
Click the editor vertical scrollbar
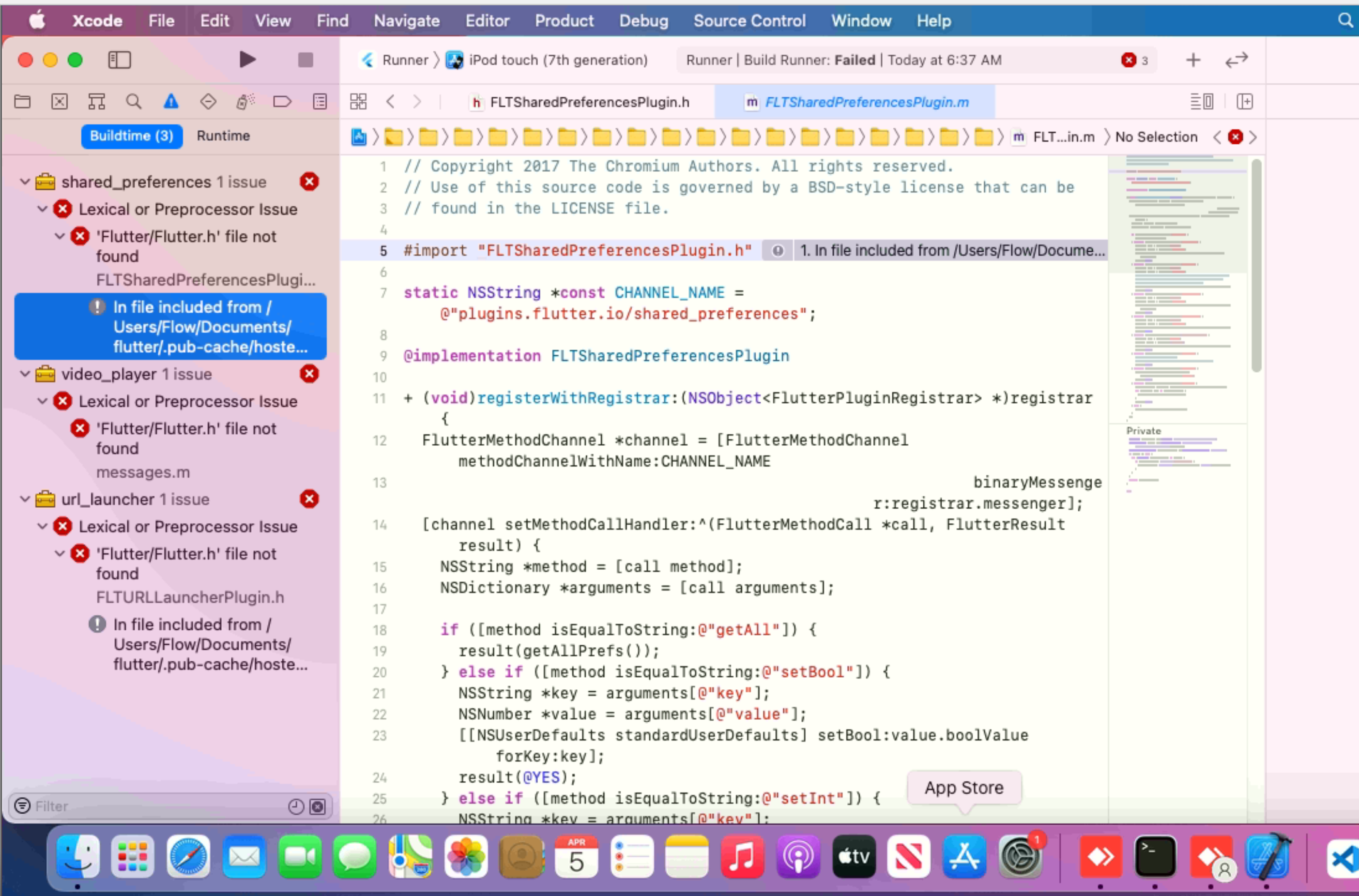[1256, 266]
